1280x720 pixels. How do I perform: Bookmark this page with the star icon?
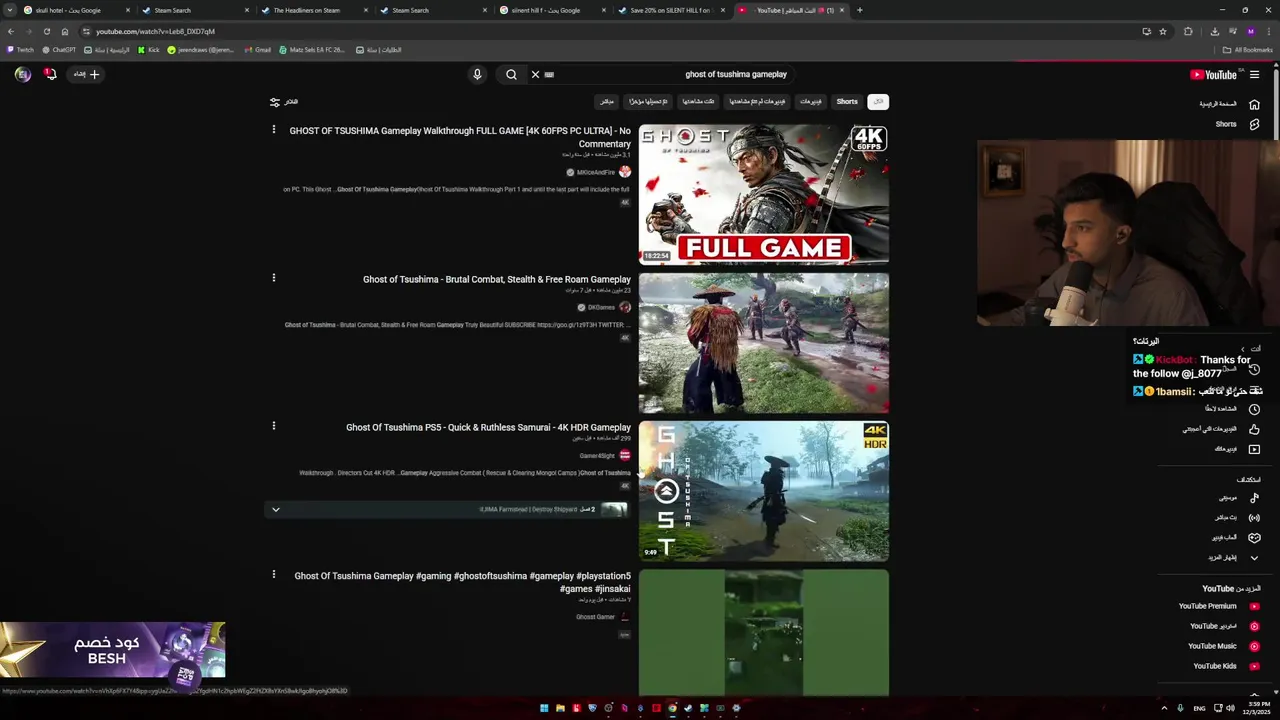(1162, 31)
